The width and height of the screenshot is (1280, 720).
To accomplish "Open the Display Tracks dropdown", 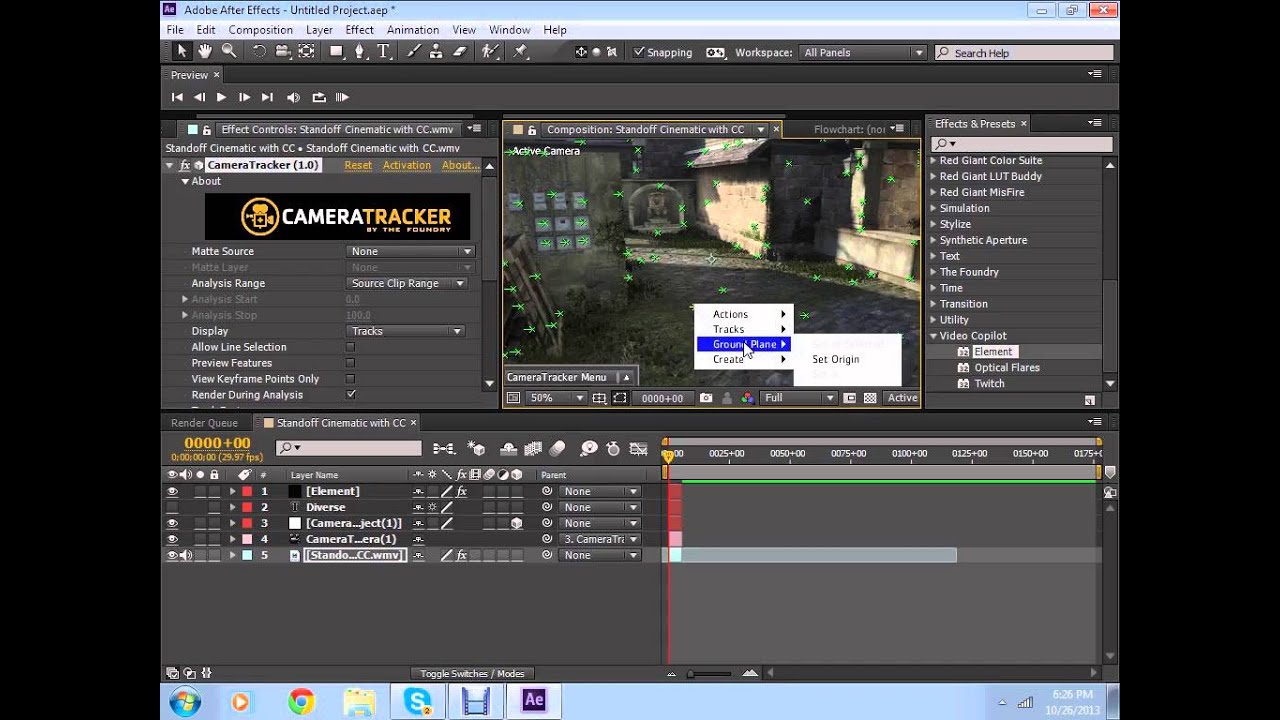I will click(405, 331).
